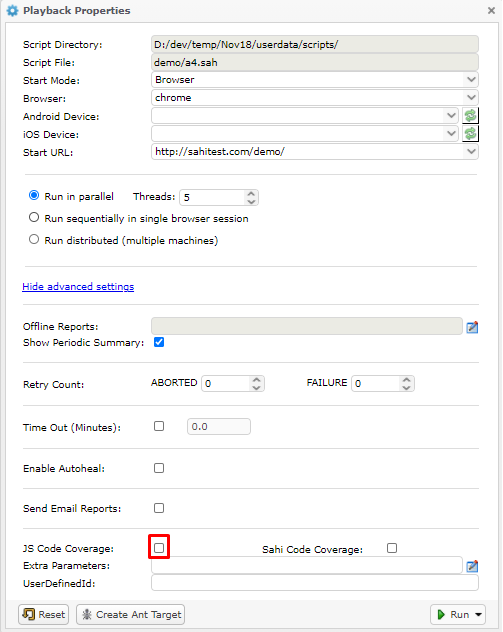Click Create Ant Target button
Screen dimensions: 503x632
click(x=131, y=615)
